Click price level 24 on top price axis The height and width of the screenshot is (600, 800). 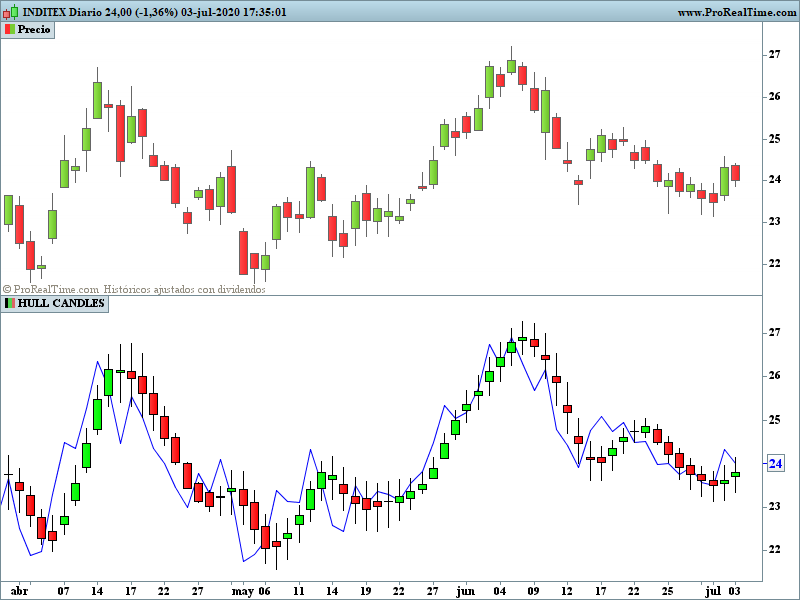point(774,180)
